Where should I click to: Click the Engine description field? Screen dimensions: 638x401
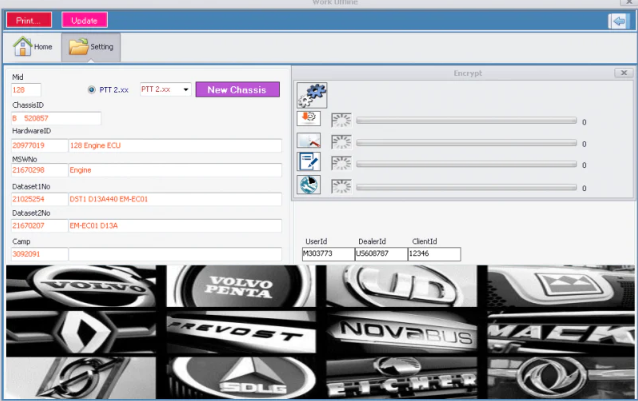point(175,170)
